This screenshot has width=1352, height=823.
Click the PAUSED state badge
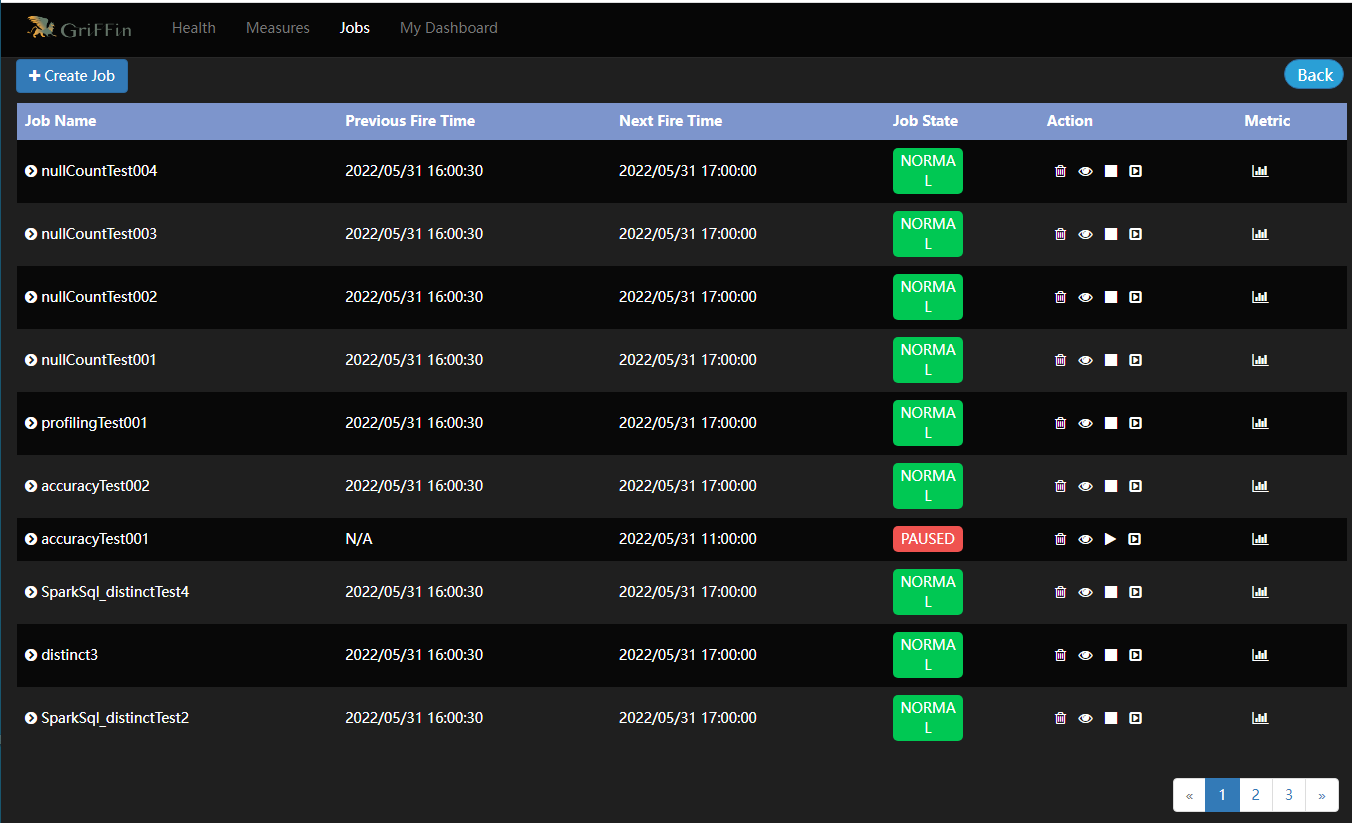pos(927,539)
